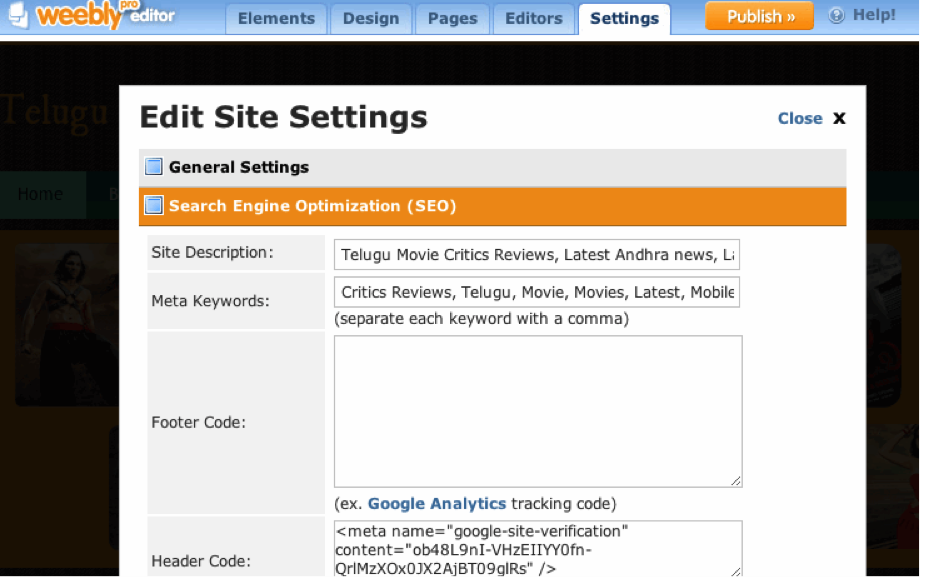Image resolution: width=940 pixels, height=577 pixels.
Task: Click the SEO section header icon
Action: point(153,206)
